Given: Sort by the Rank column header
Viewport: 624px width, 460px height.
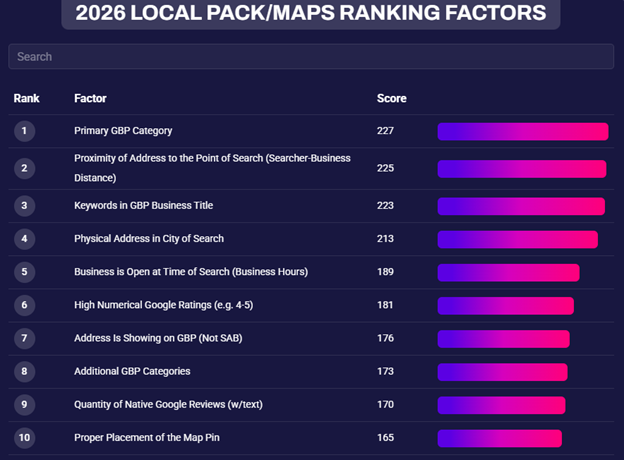Looking at the screenshot, I should click(25, 98).
